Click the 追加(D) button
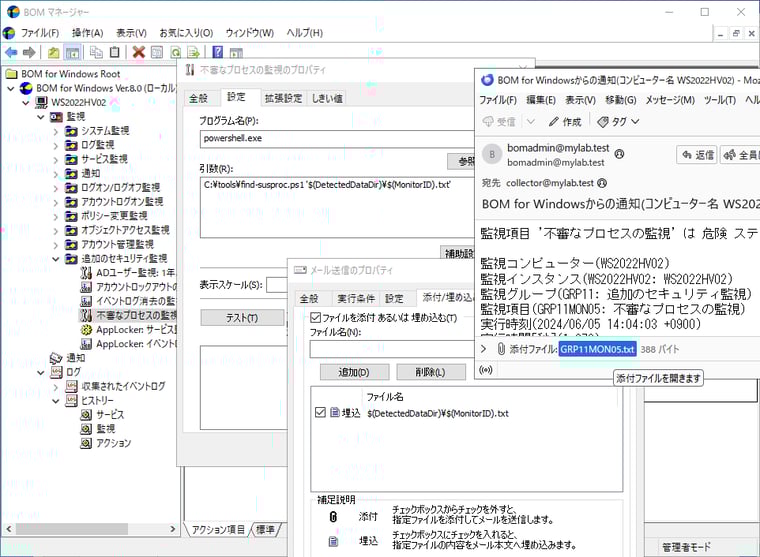The width and height of the screenshot is (760, 557). pyautogui.click(x=354, y=372)
